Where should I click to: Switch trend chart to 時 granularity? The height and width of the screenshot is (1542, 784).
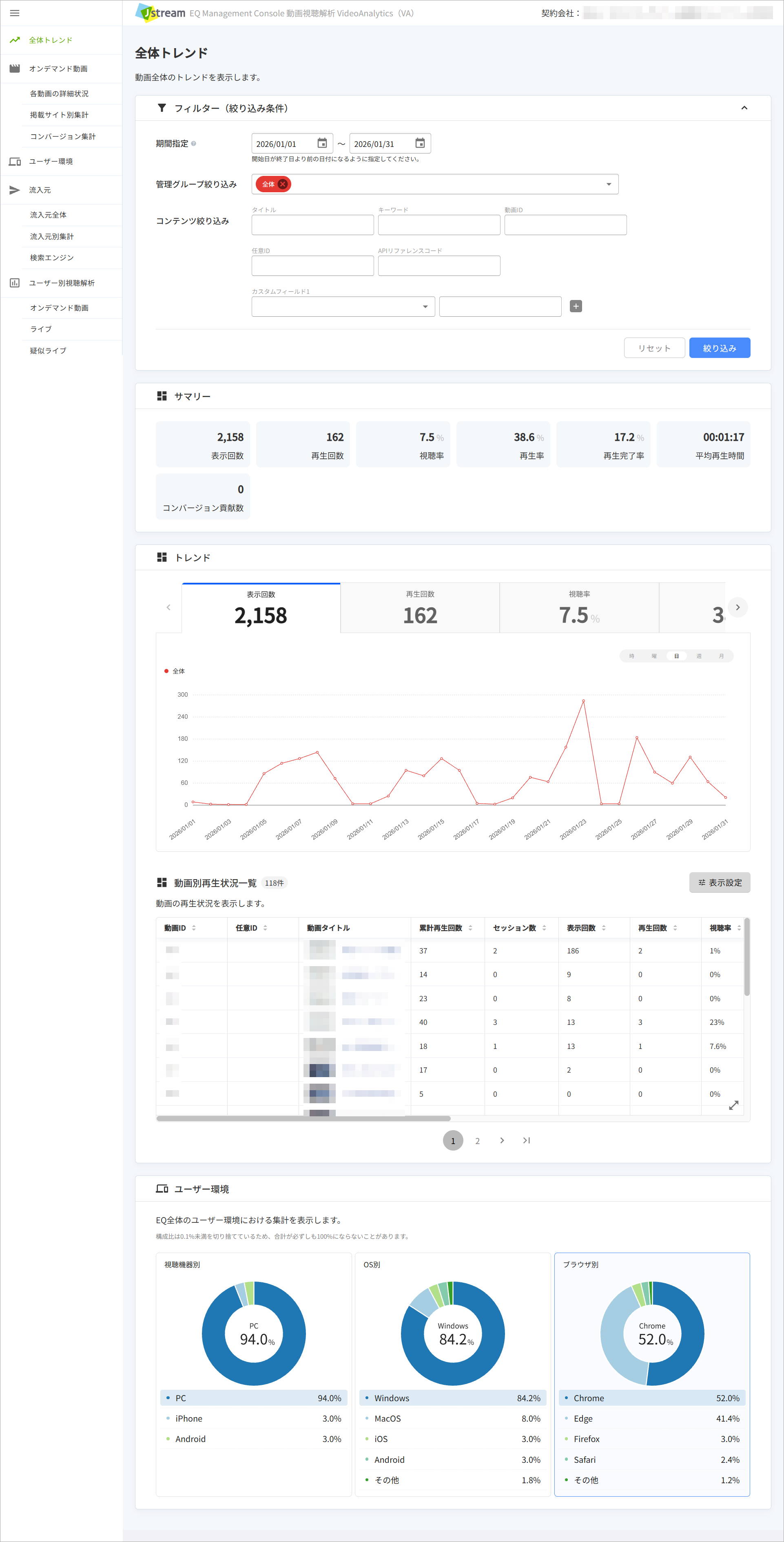pyautogui.click(x=631, y=656)
